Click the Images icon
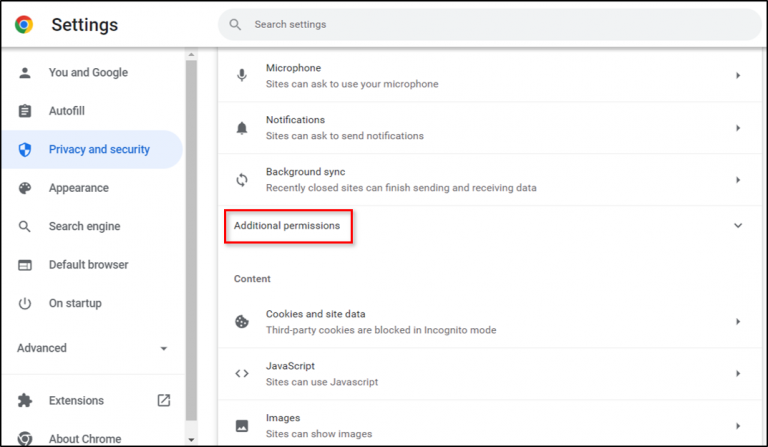The image size is (768, 447). tap(241, 426)
